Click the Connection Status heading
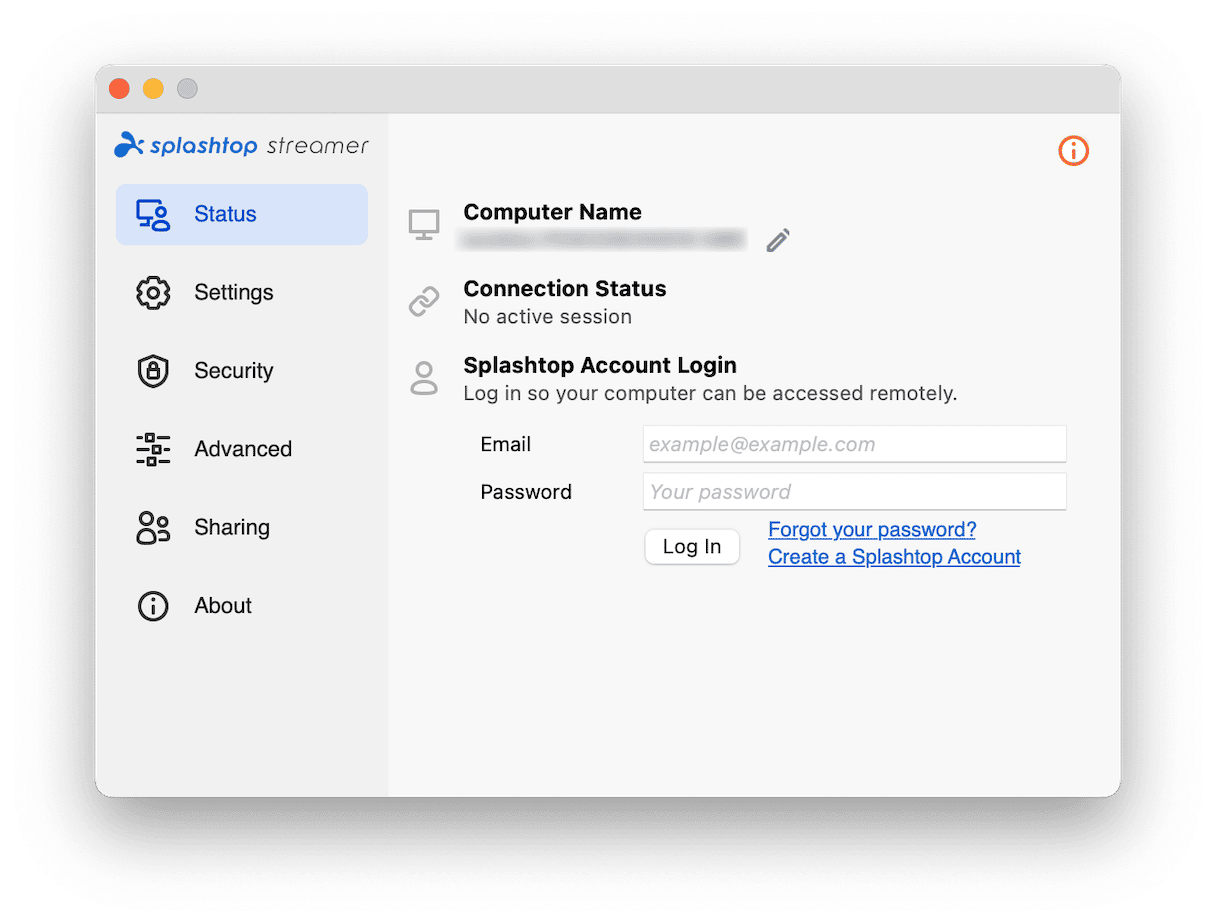Screen dimensions: 1216x923 tap(565, 289)
